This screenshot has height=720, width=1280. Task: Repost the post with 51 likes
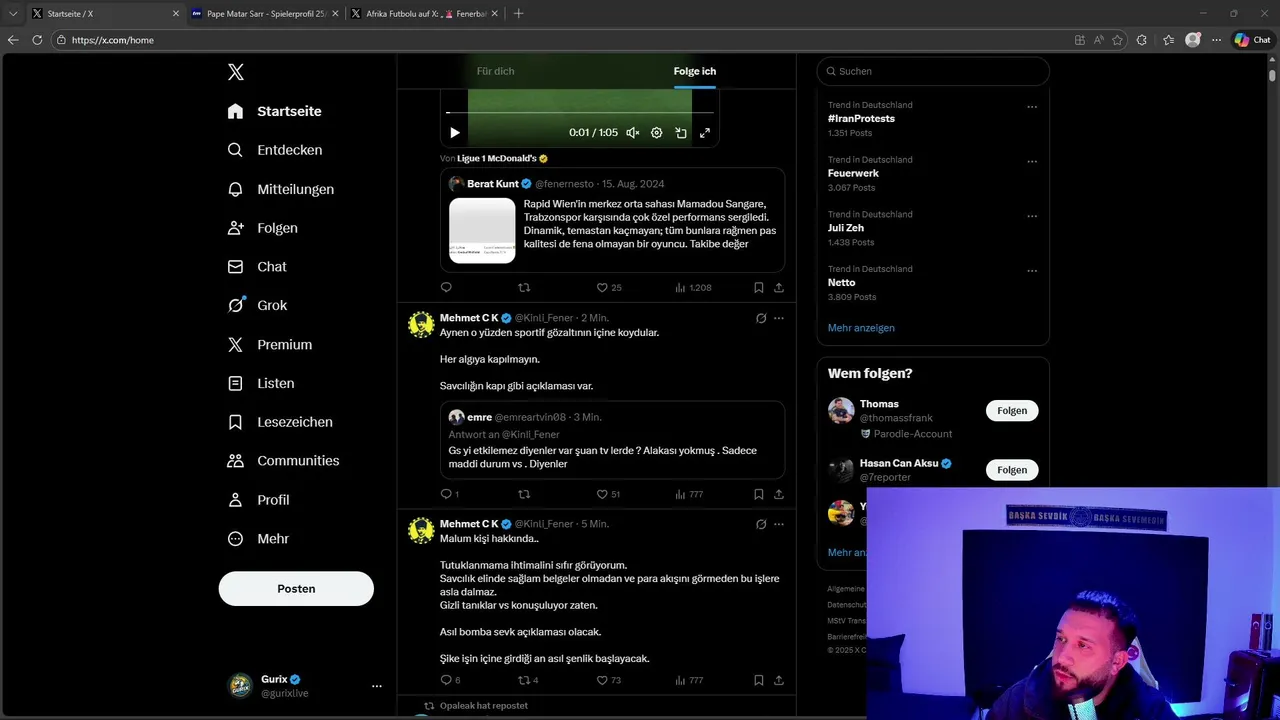click(x=524, y=494)
